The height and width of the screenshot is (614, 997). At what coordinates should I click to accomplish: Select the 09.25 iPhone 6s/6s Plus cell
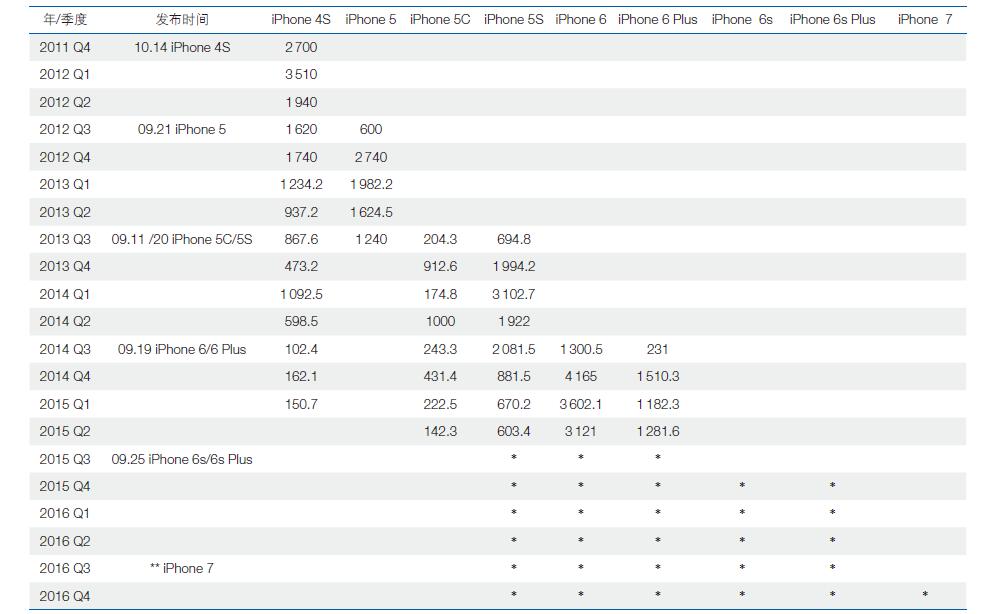pyautogui.click(x=182, y=460)
